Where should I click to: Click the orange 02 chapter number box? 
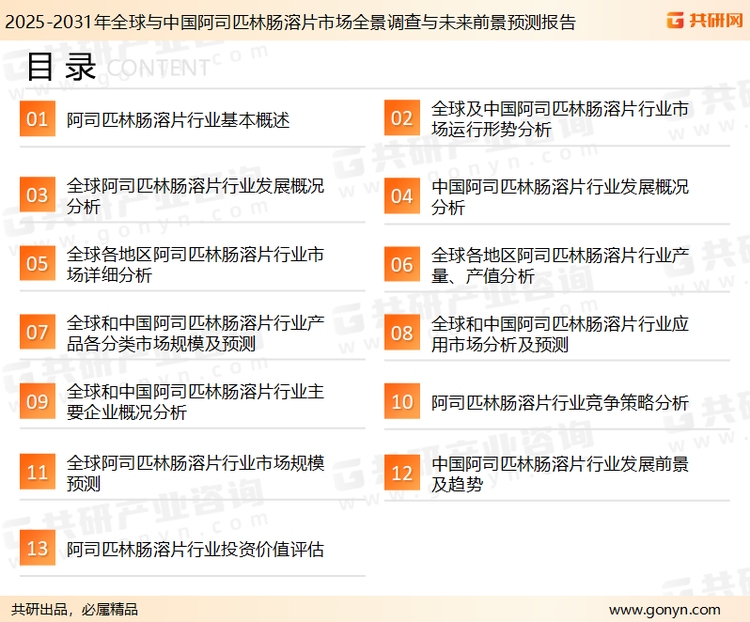402,118
